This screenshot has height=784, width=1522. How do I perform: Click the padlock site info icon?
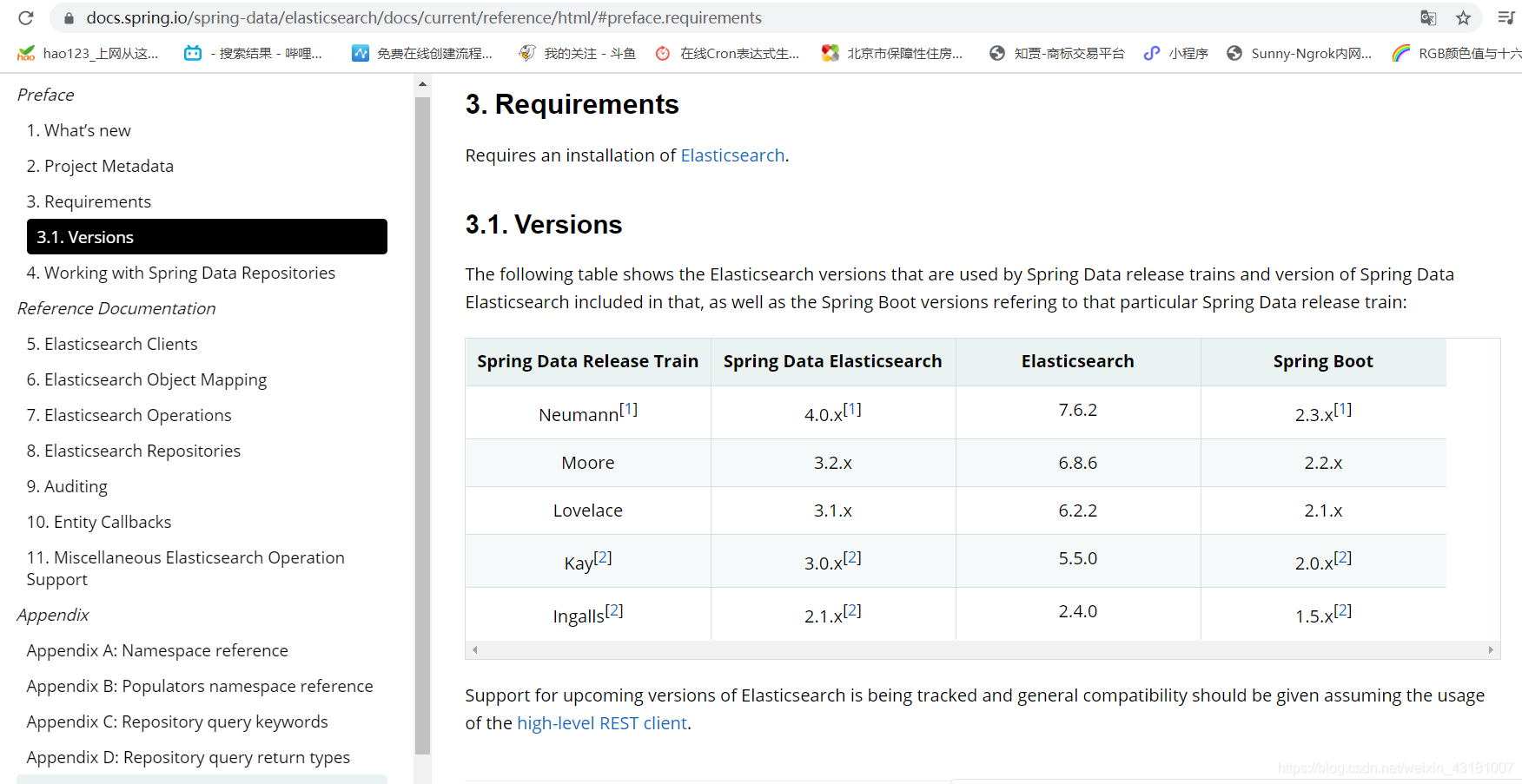pos(69,17)
